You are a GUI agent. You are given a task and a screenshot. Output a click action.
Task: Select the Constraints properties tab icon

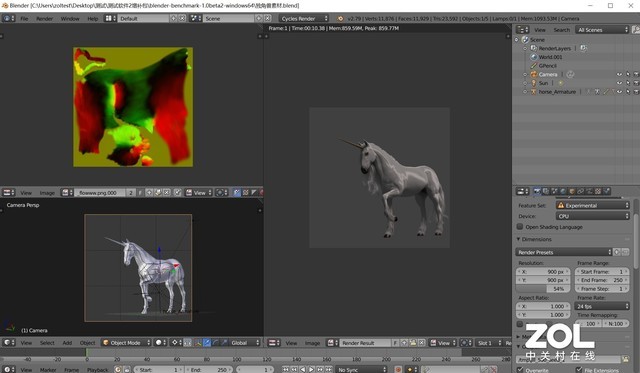point(581,191)
